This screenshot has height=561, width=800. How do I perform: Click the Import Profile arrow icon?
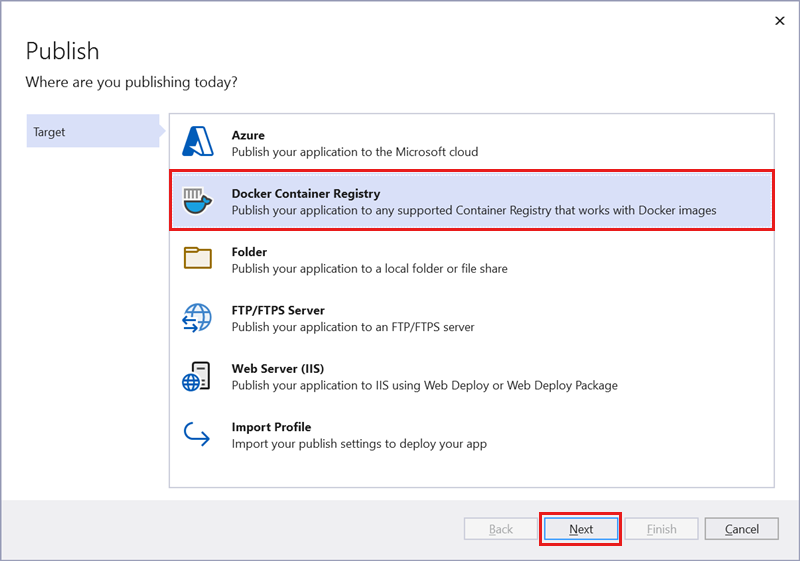click(x=198, y=434)
